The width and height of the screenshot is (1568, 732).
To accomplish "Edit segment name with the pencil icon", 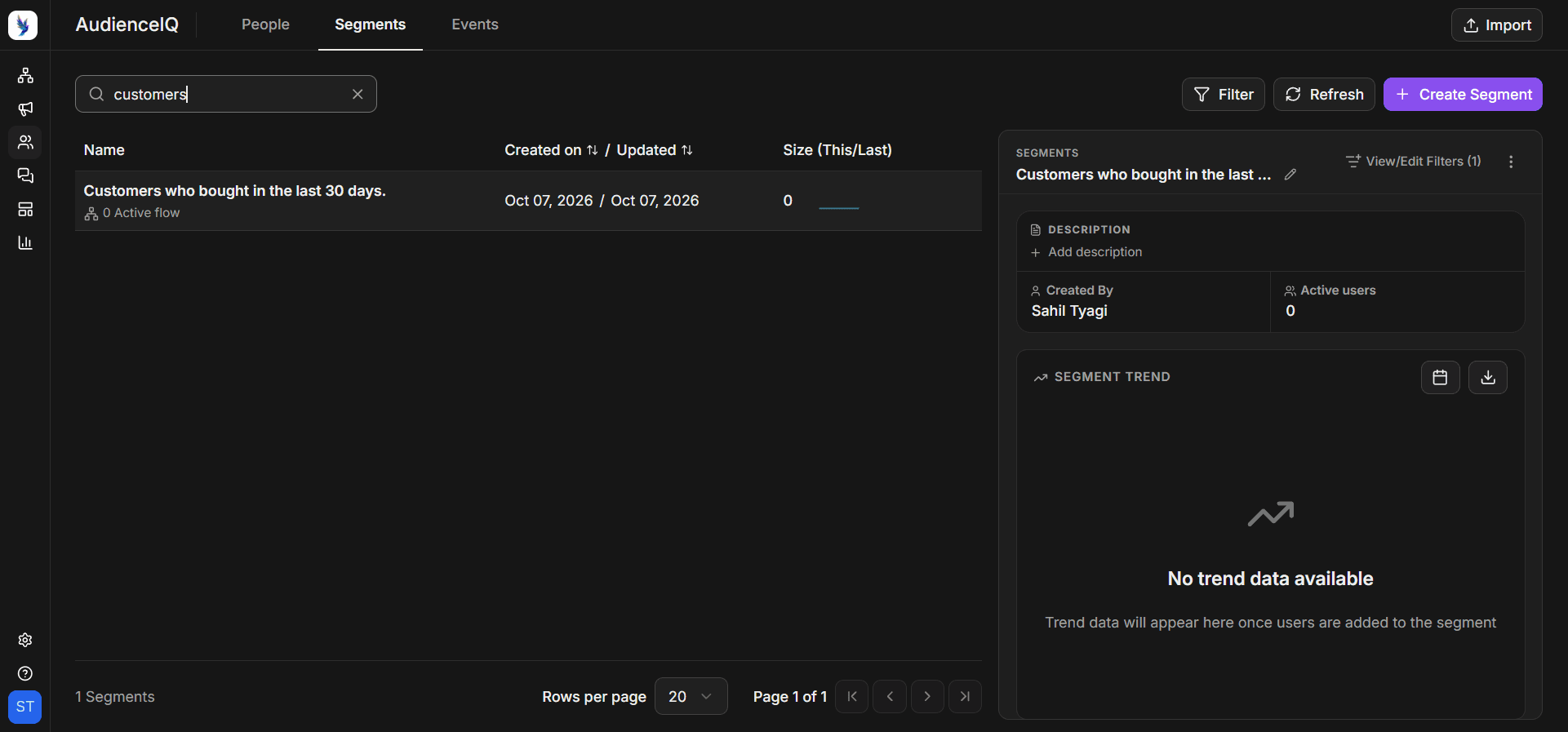I will 1290,175.
